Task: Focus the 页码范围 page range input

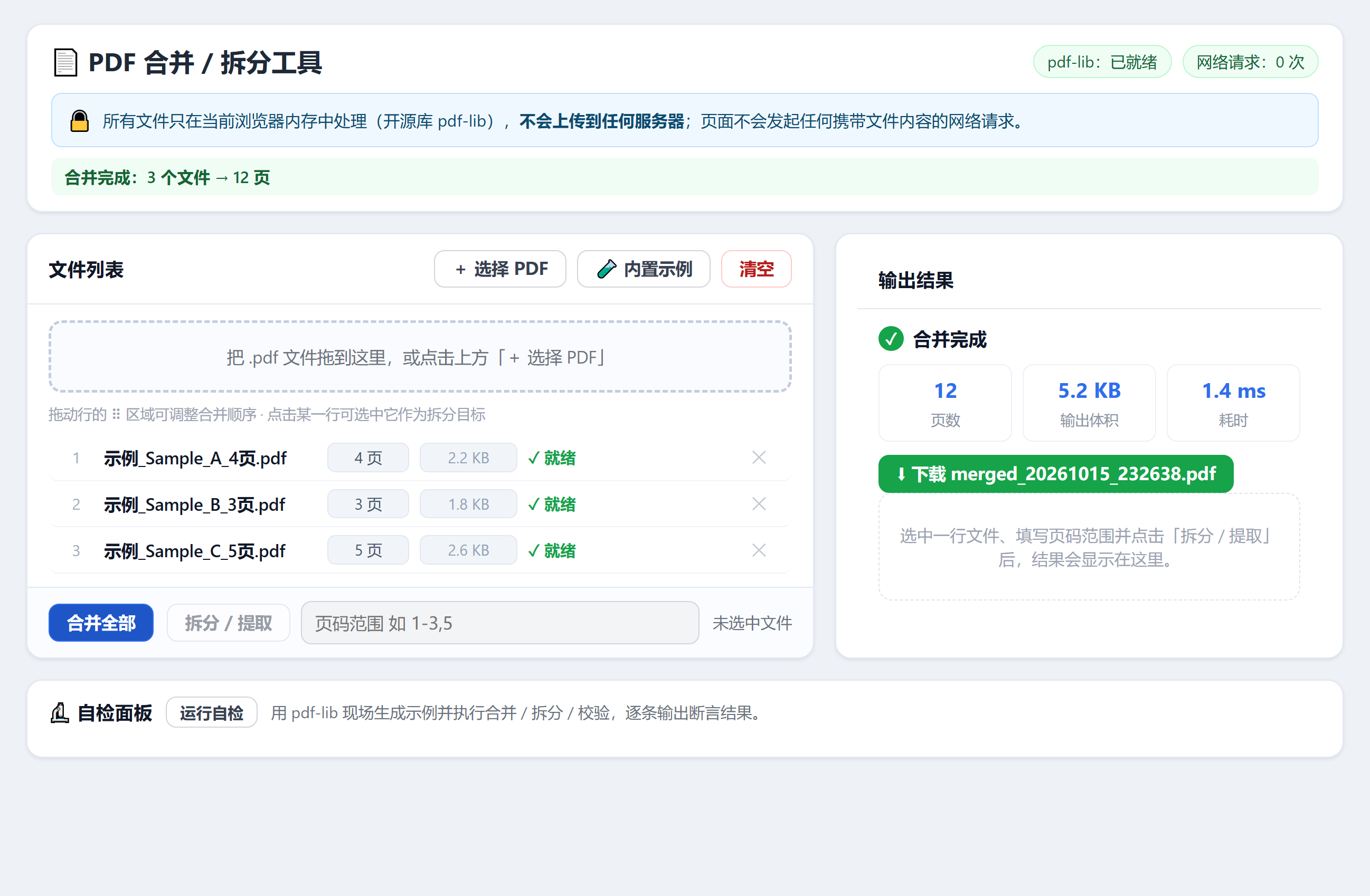Action: click(499, 623)
